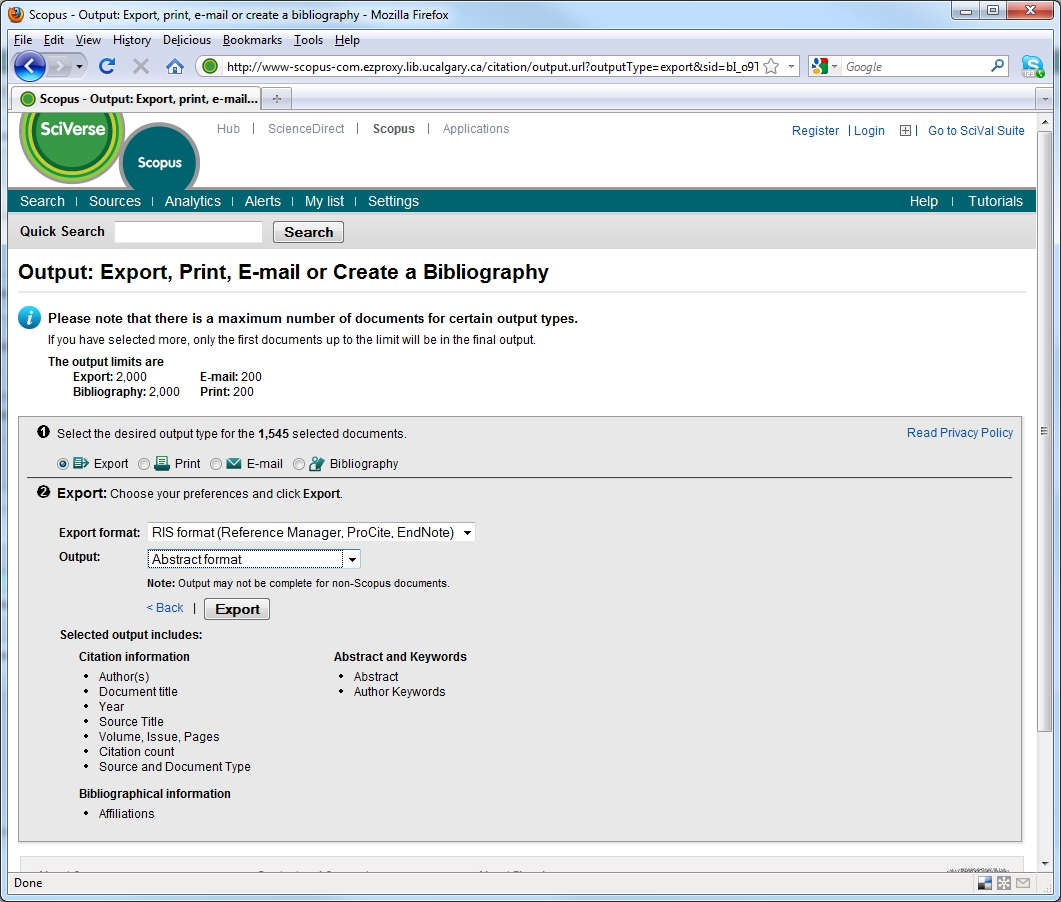Select the Export radio button
1061x902 pixels.
coord(64,464)
